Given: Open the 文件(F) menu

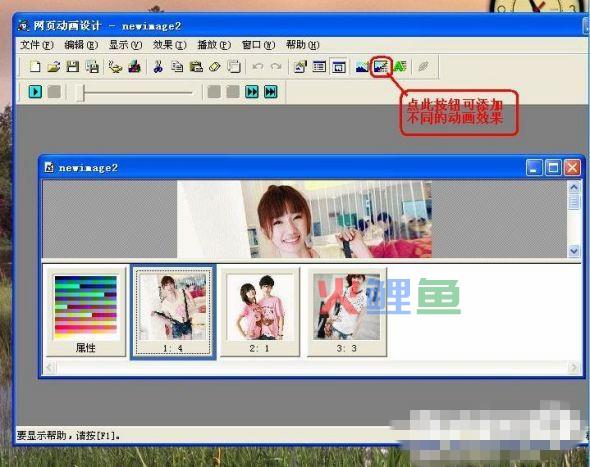Looking at the screenshot, I should [x=36, y=45].
